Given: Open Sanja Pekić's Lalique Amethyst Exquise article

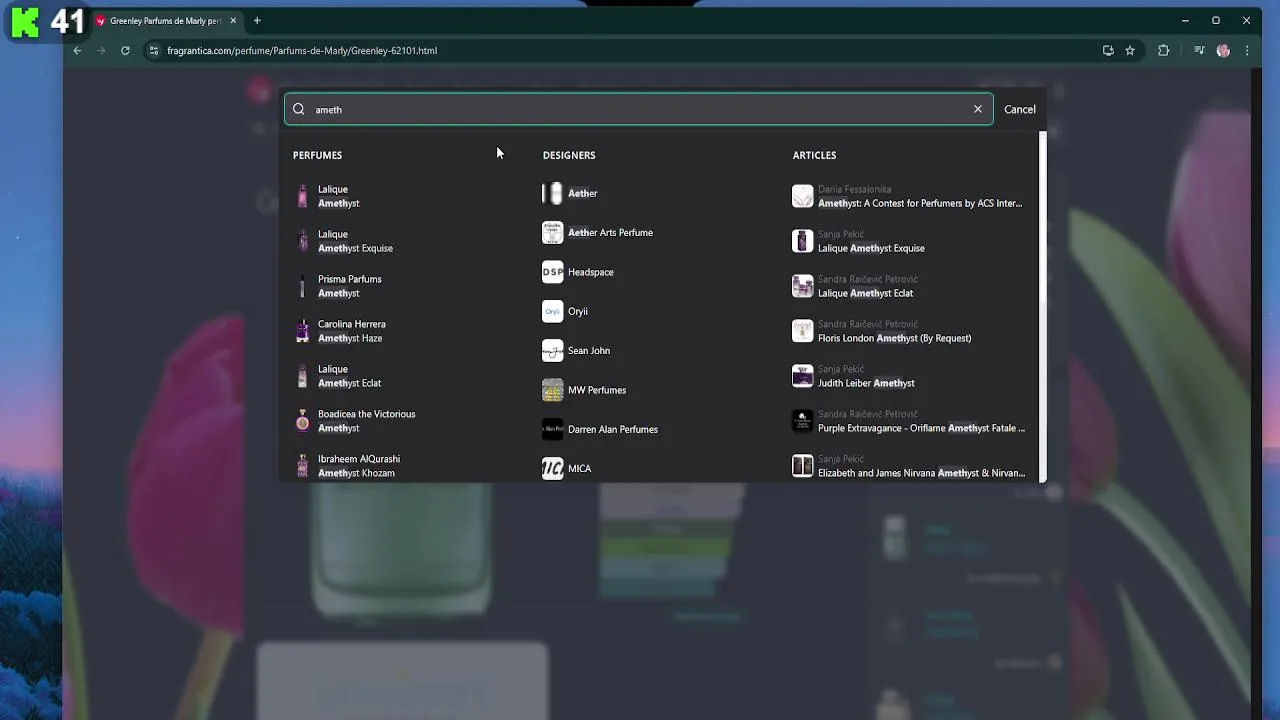Looking at the screenshot, I should (908, 241).
